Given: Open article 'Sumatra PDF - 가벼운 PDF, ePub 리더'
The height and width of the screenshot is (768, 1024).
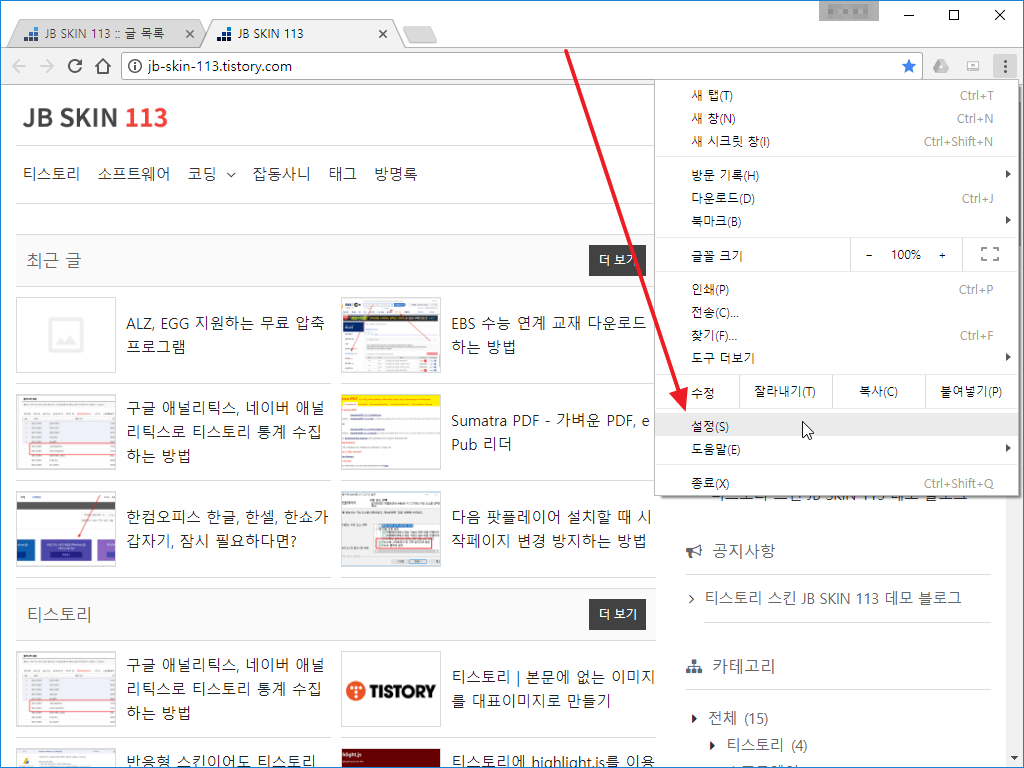Looking at the screenshot, I should [x=551, y=432].
